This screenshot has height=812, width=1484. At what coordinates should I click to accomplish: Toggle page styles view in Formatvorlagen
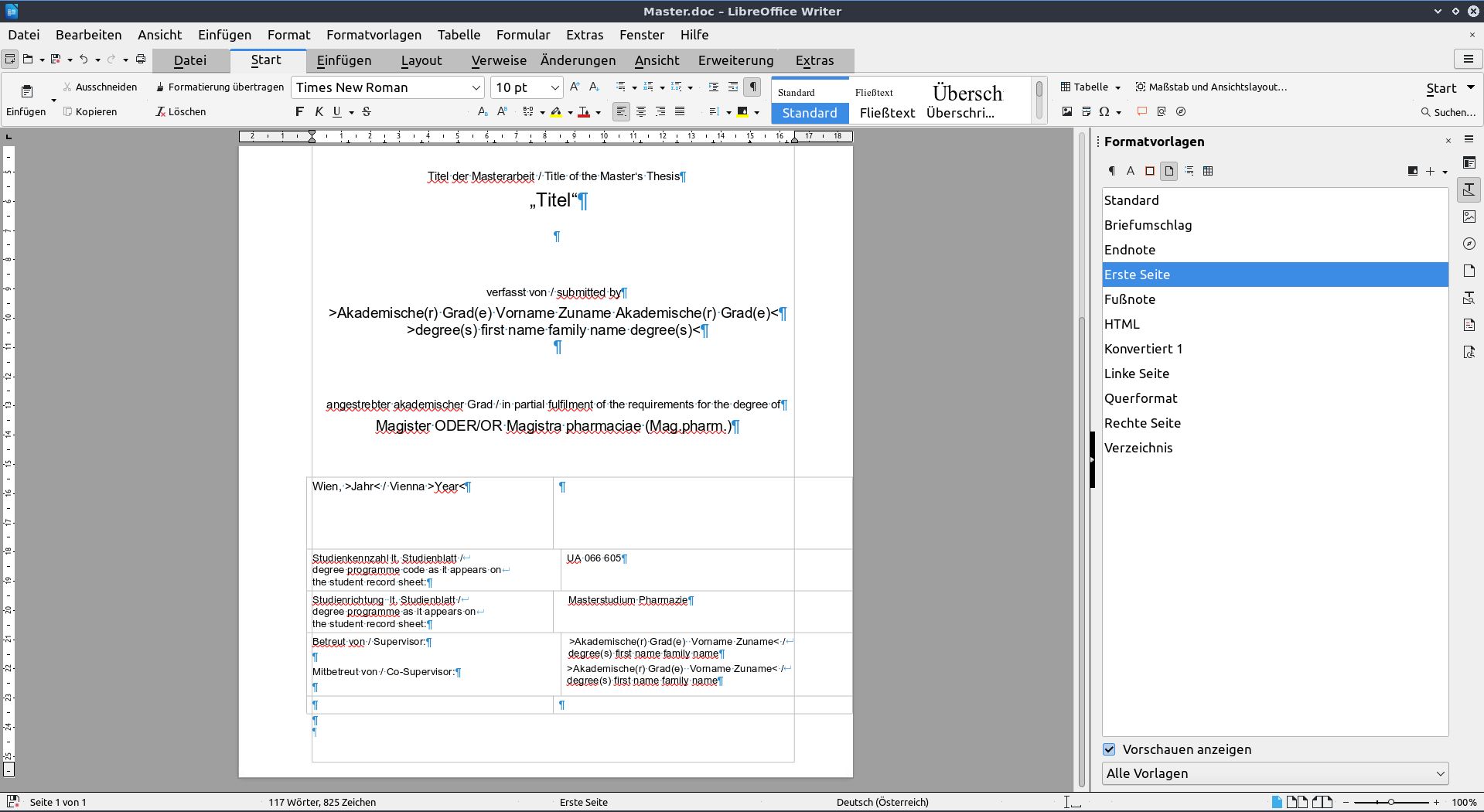click(x=1169, y=171)
